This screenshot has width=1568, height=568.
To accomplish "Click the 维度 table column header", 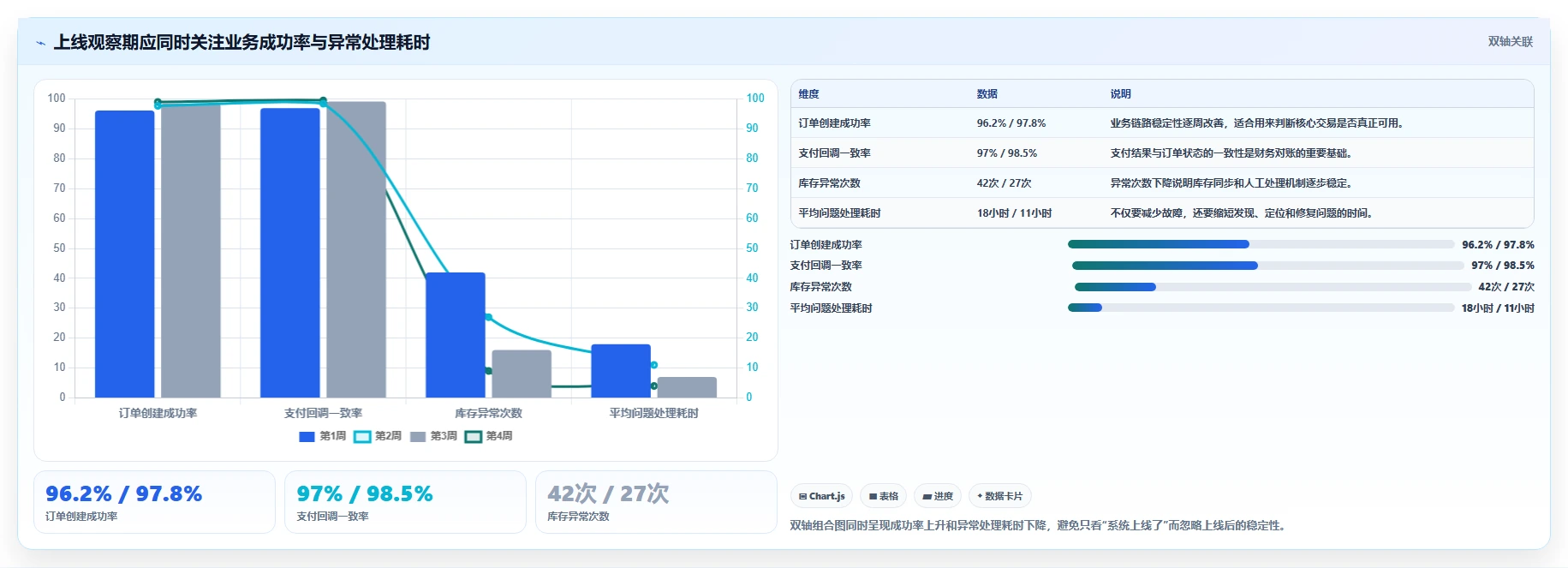I will point(808,94).
